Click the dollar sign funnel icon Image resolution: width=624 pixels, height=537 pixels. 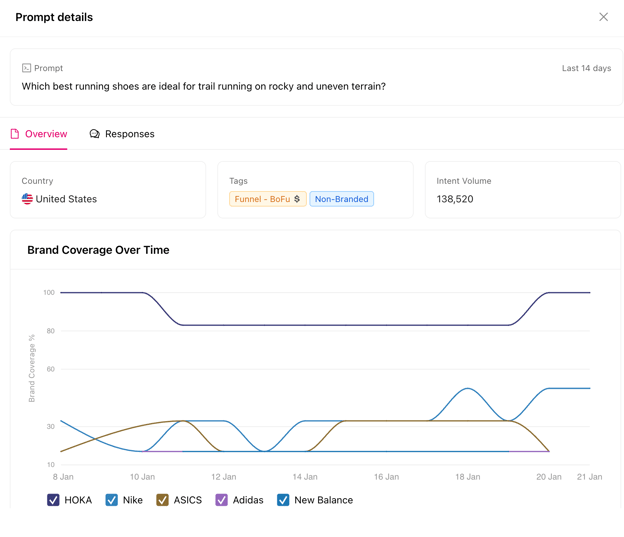(297, 199)
